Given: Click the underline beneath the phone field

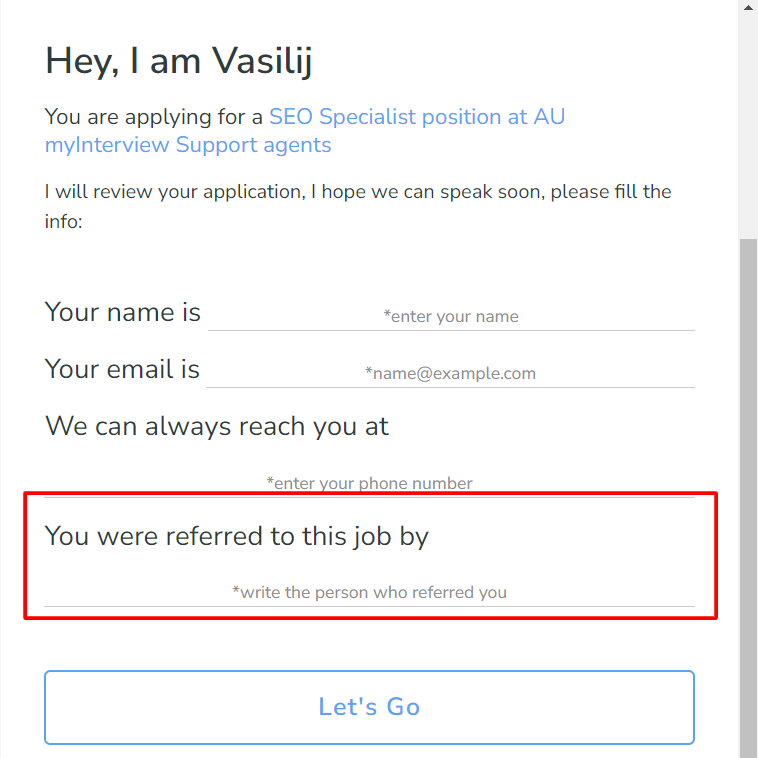Looking at the screenshot, I should coord(369,497).
